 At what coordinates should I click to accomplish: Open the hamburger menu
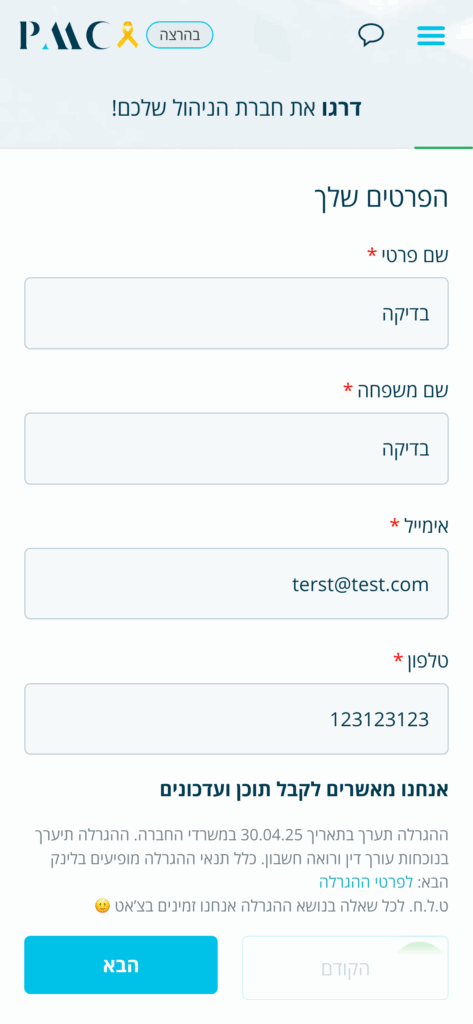(x=431, y=35)
